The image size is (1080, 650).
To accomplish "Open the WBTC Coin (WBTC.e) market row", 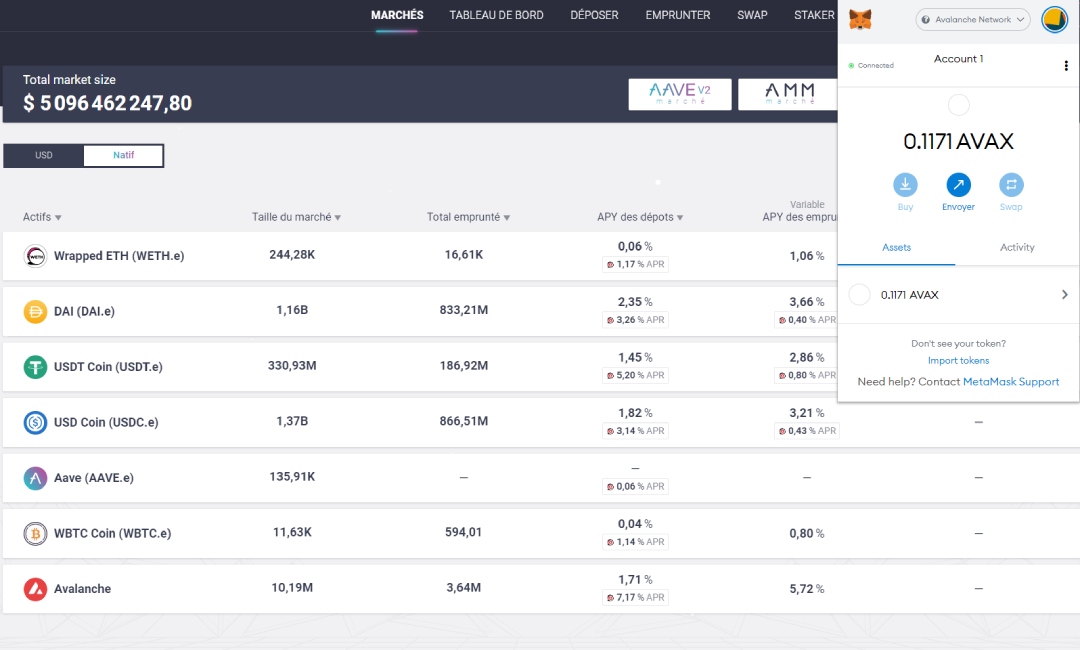I will click(x=540, y=534).
